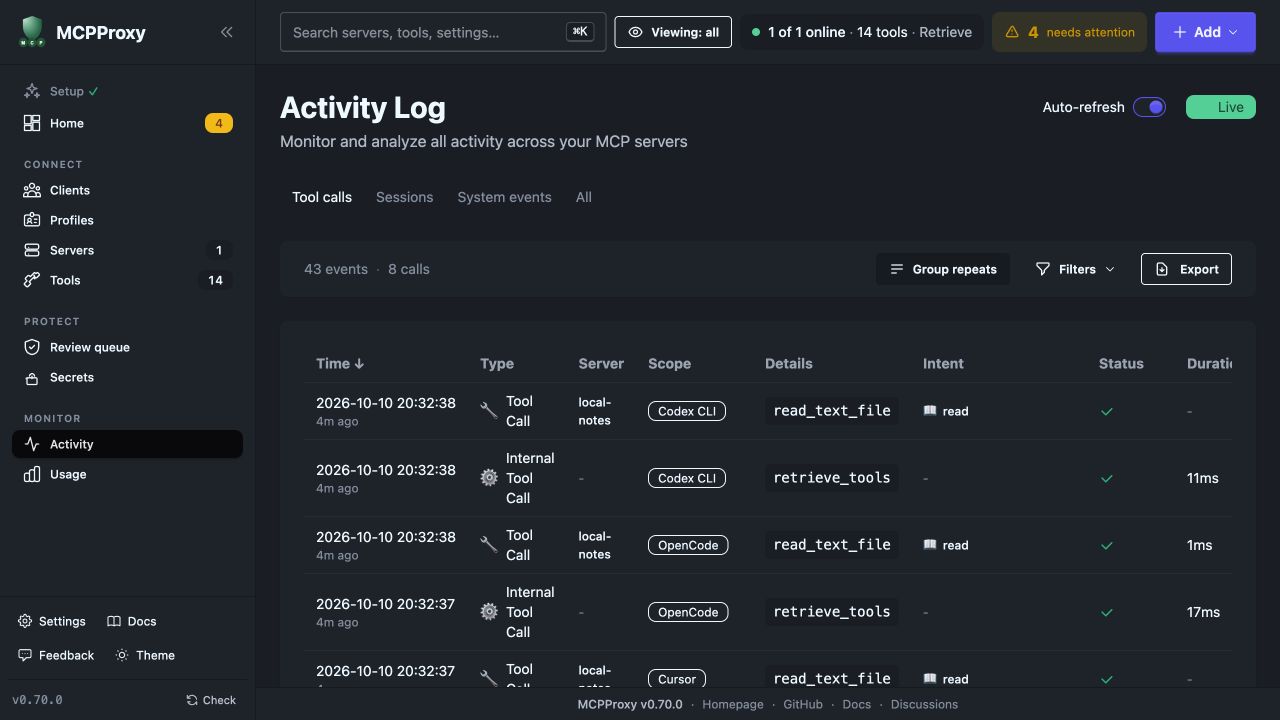1280x720 pixels.
Task: Click the Clients people icon
Action: [x=32, y=190]
